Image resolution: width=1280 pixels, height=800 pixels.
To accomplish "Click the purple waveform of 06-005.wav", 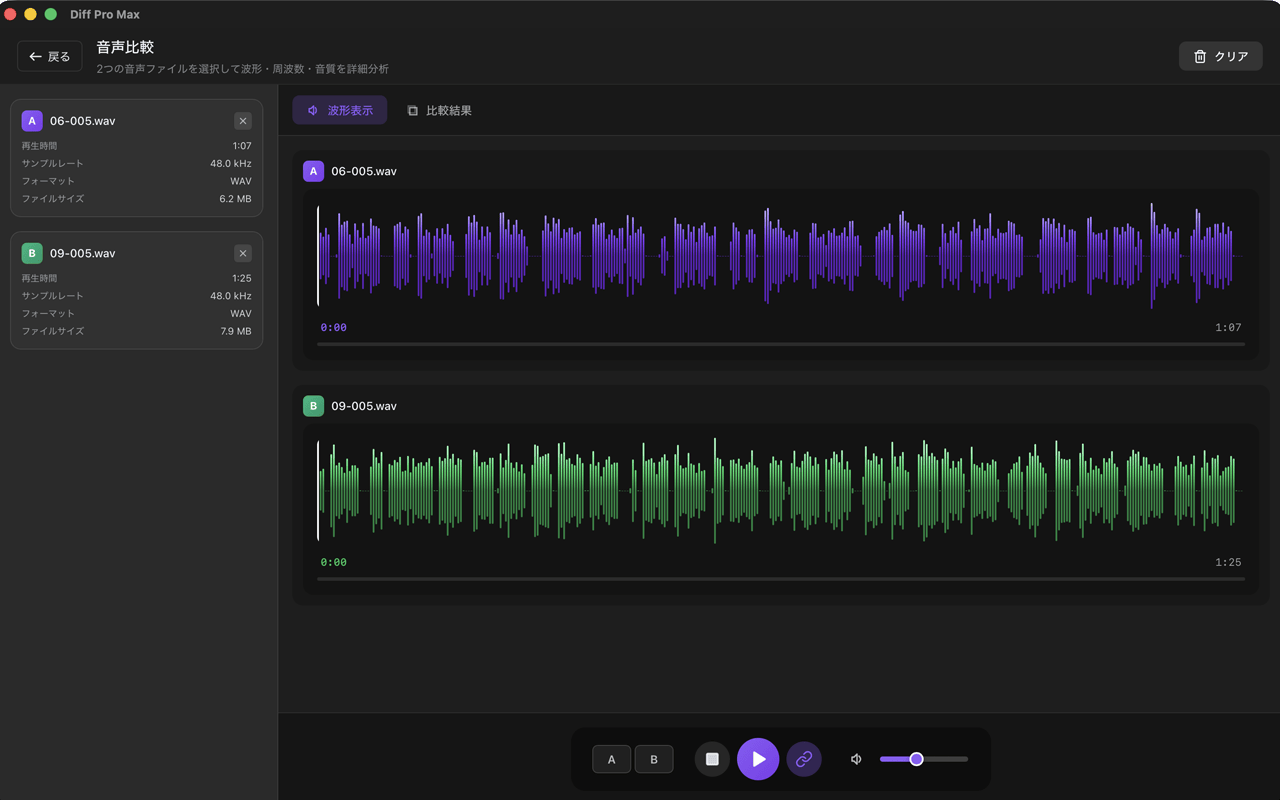I will tap(780, 256).
